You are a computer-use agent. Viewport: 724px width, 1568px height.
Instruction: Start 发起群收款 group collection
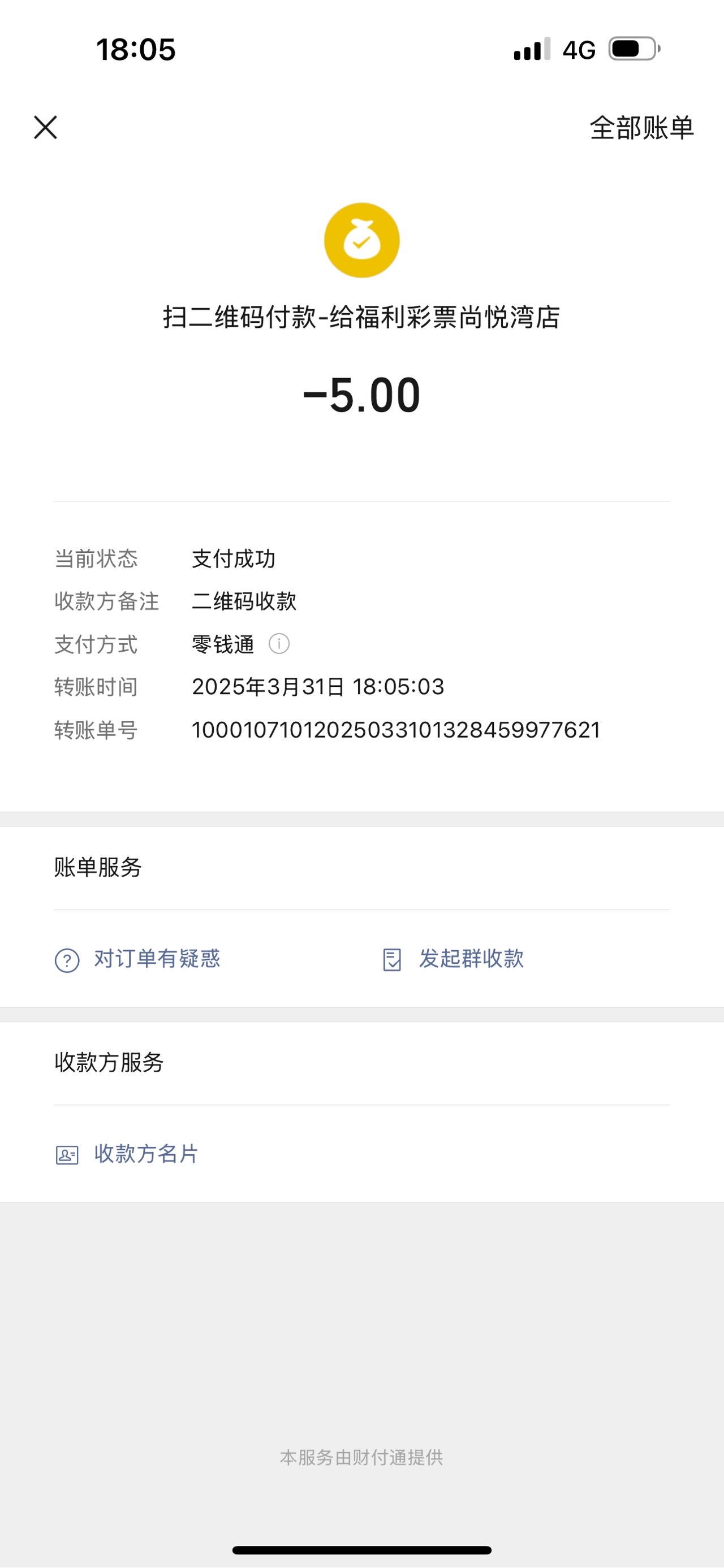[471, 959]
